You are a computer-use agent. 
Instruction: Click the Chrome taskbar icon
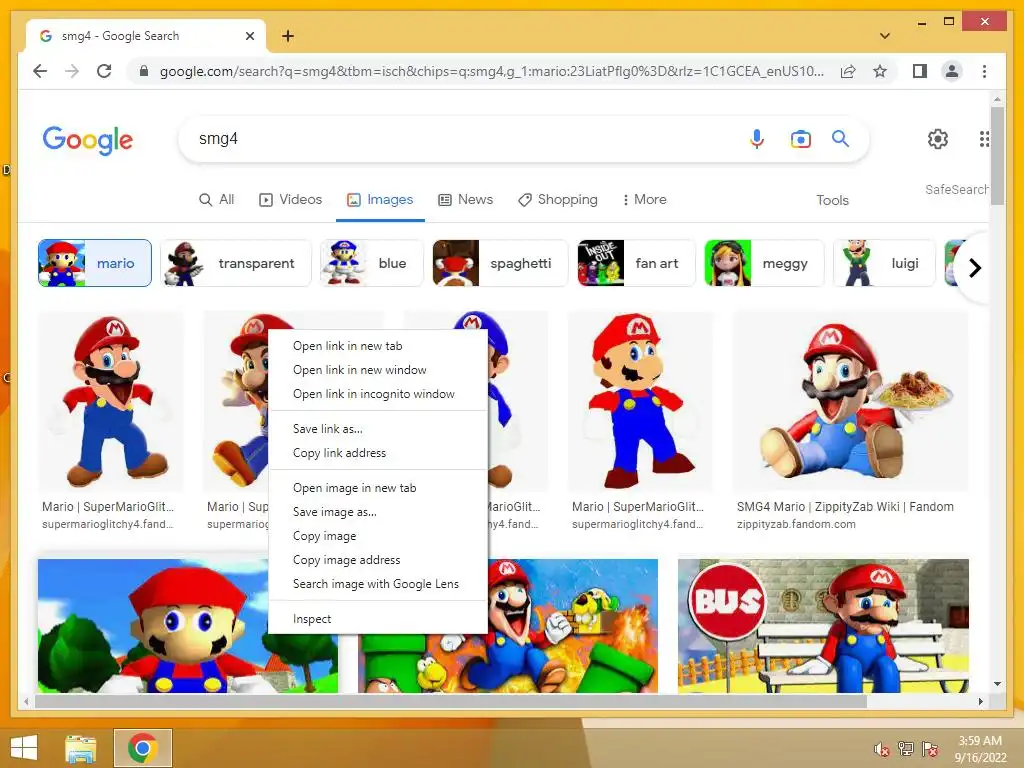click(142, 748)
